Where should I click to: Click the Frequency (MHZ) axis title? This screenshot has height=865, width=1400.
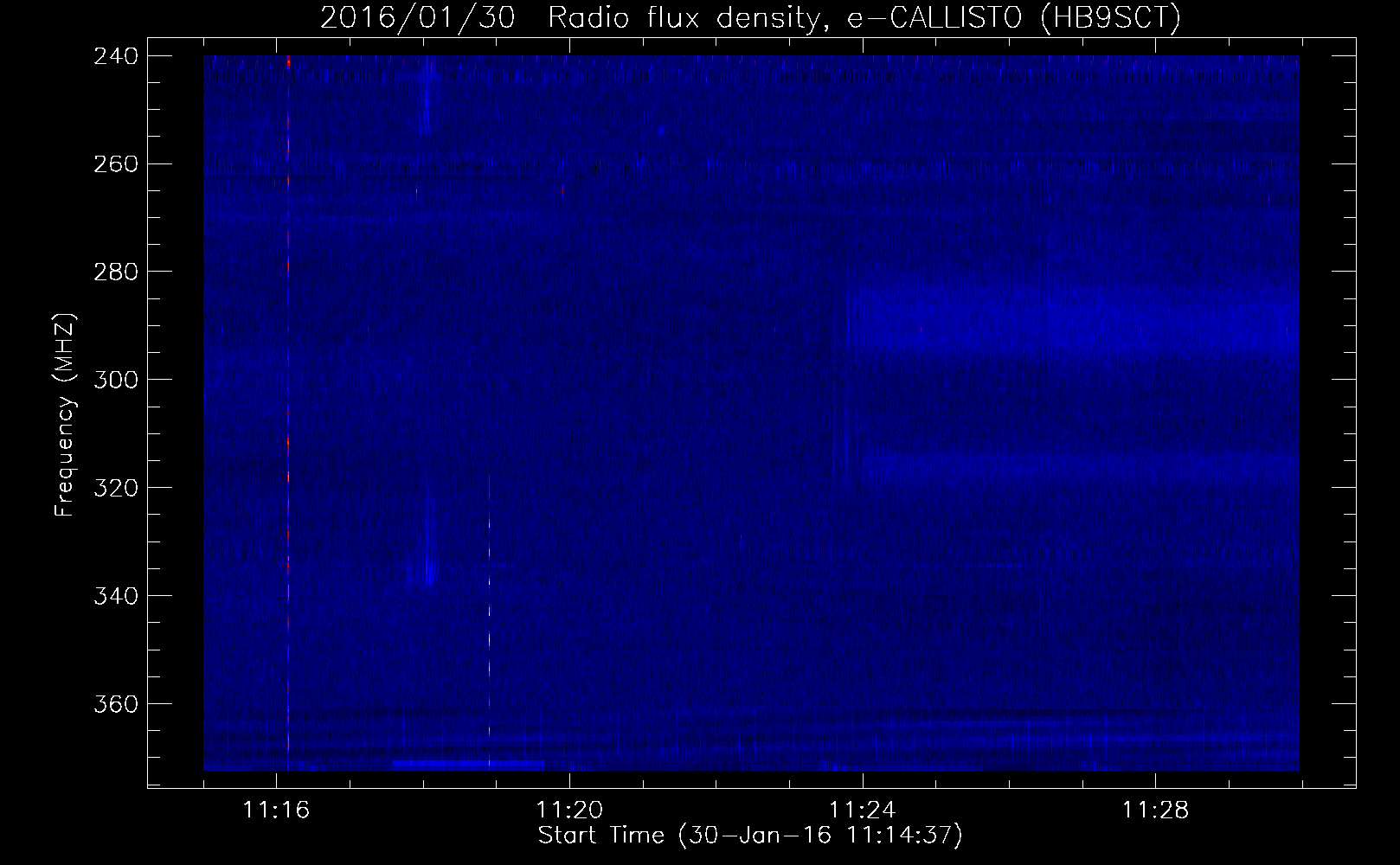[x=66, y=414]
